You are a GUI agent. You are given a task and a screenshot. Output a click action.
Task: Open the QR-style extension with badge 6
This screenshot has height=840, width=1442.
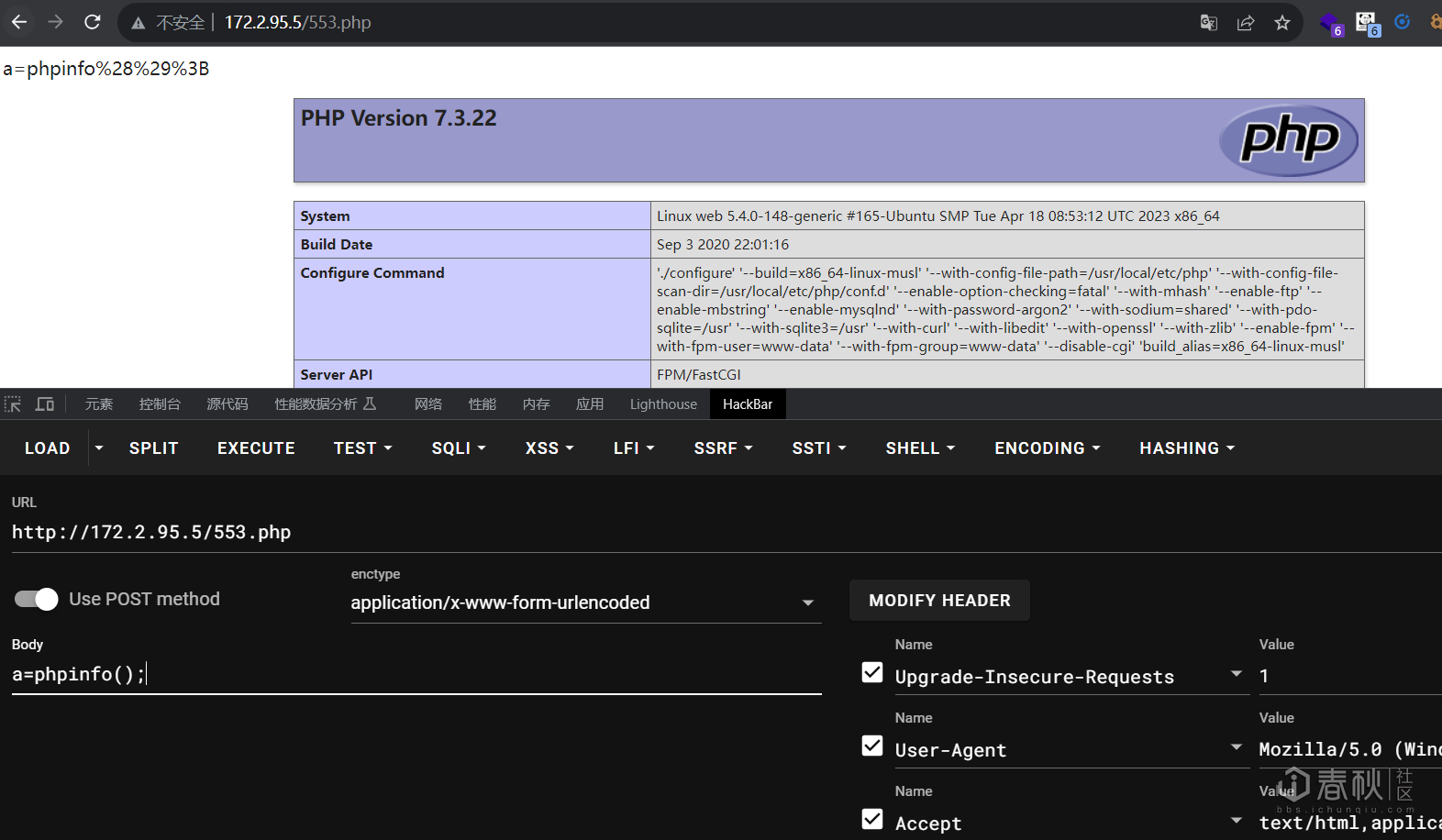1368,24
